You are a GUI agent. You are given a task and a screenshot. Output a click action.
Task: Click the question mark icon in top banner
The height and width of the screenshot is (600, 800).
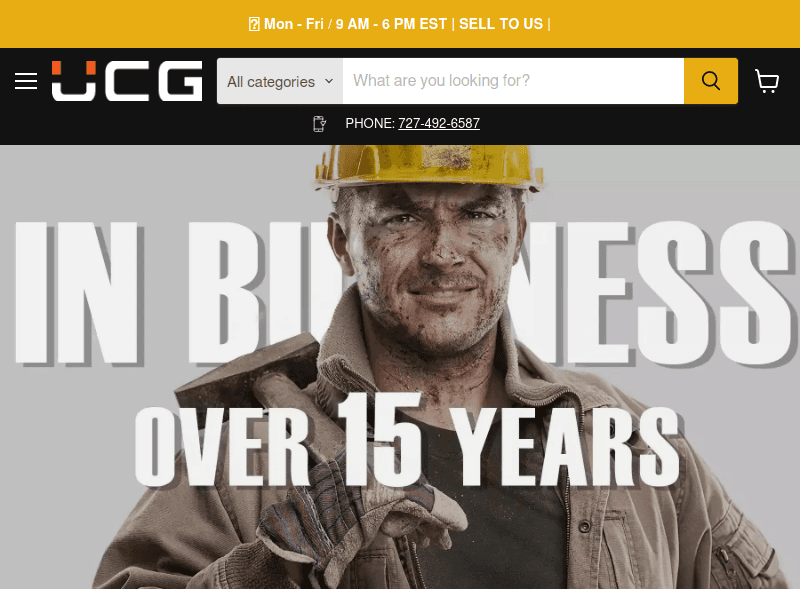pos(254,24)
